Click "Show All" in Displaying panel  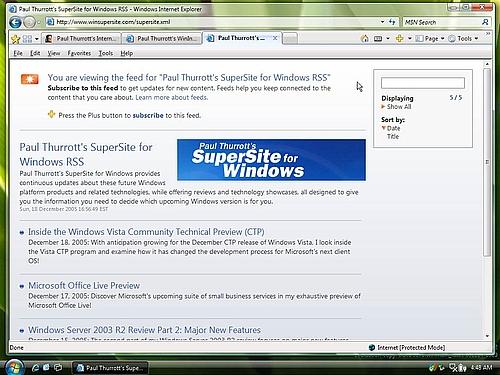click(x=399, y=107)
